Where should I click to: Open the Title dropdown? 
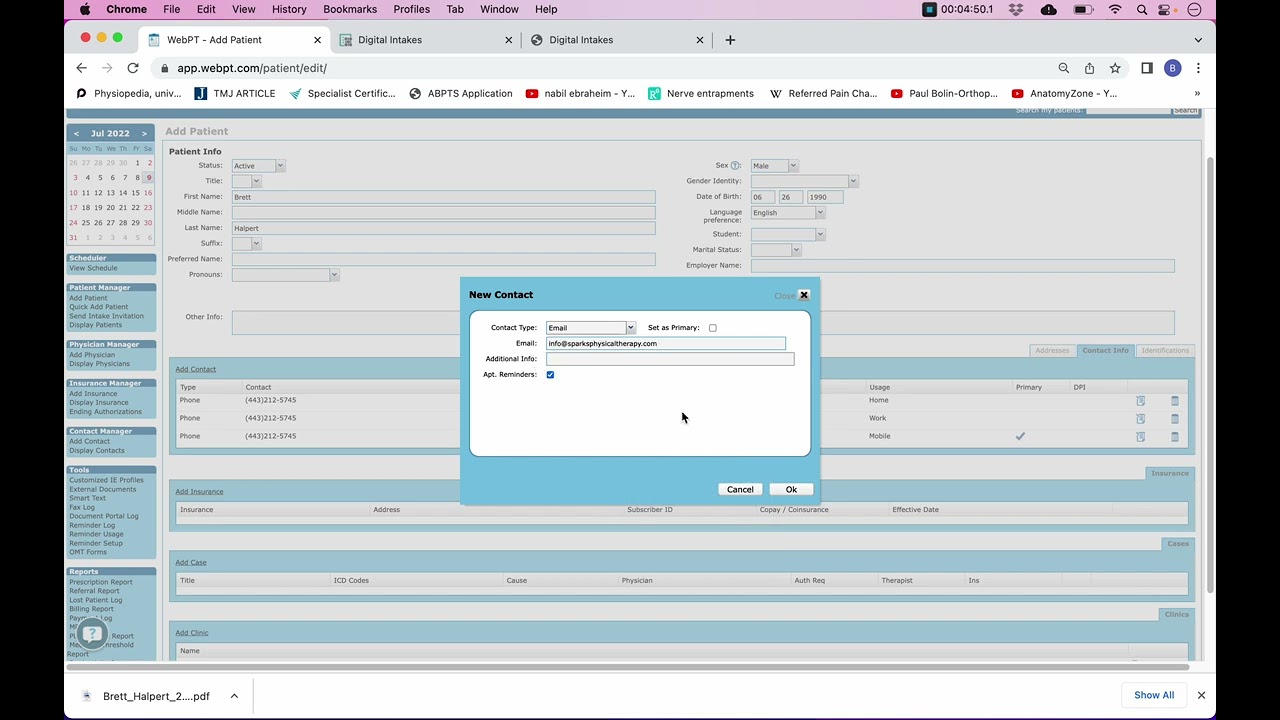pos(246,181)
